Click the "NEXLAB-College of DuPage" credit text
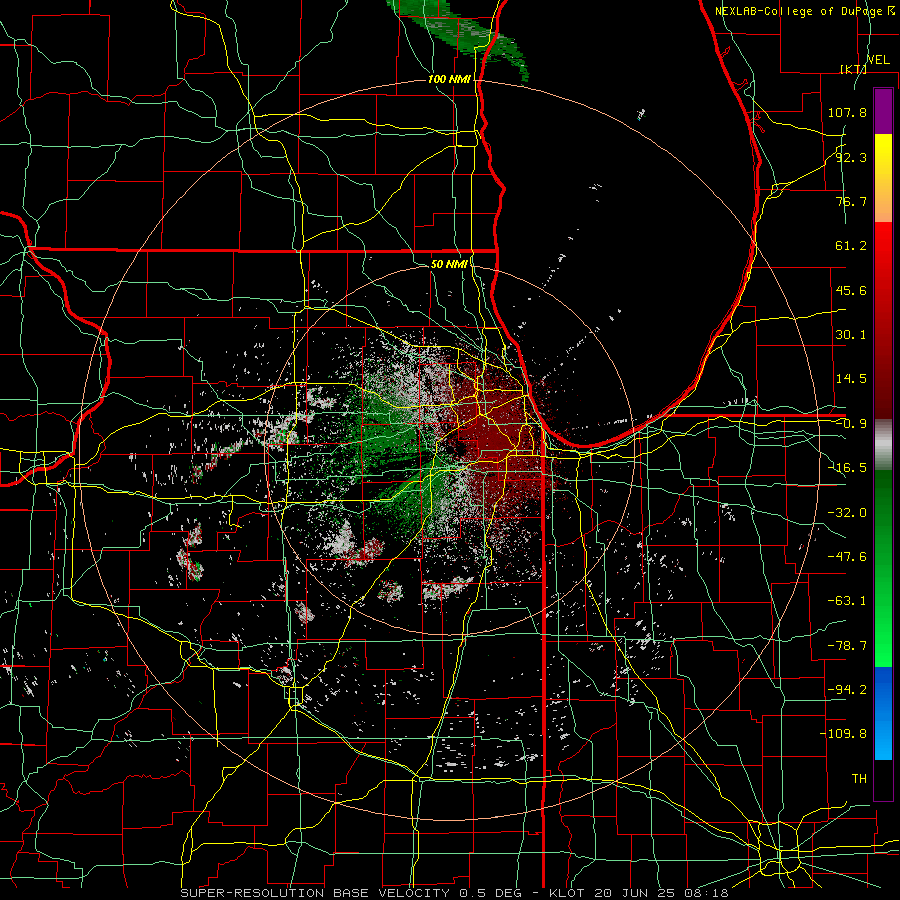 (x=800, y=11)
